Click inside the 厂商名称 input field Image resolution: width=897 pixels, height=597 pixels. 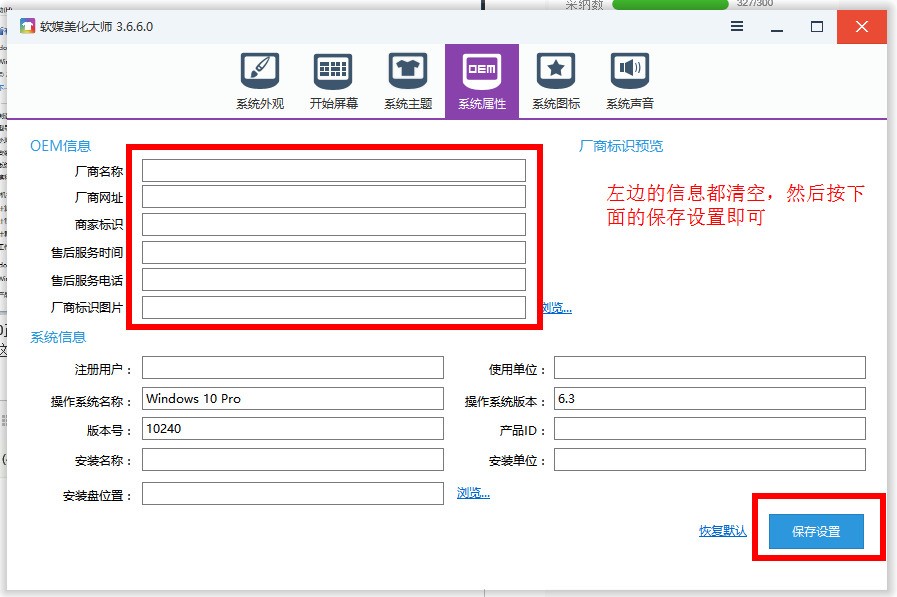pyautogui.click(x=335, y=170)
